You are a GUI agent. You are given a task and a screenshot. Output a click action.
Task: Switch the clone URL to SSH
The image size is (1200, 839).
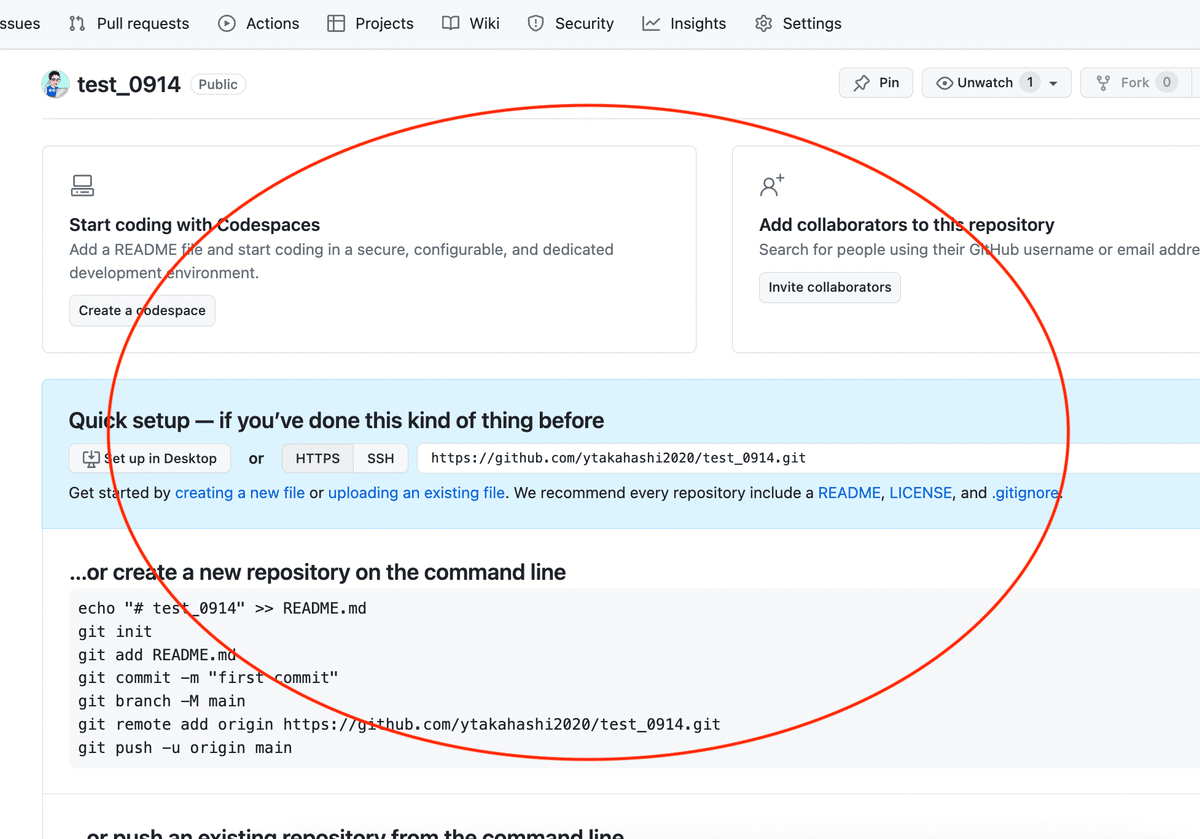click(380, 458)
